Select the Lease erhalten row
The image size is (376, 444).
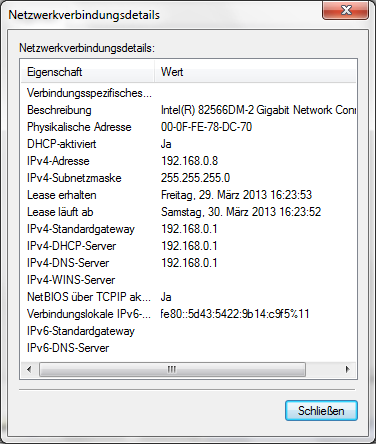[x=189, y=195]
